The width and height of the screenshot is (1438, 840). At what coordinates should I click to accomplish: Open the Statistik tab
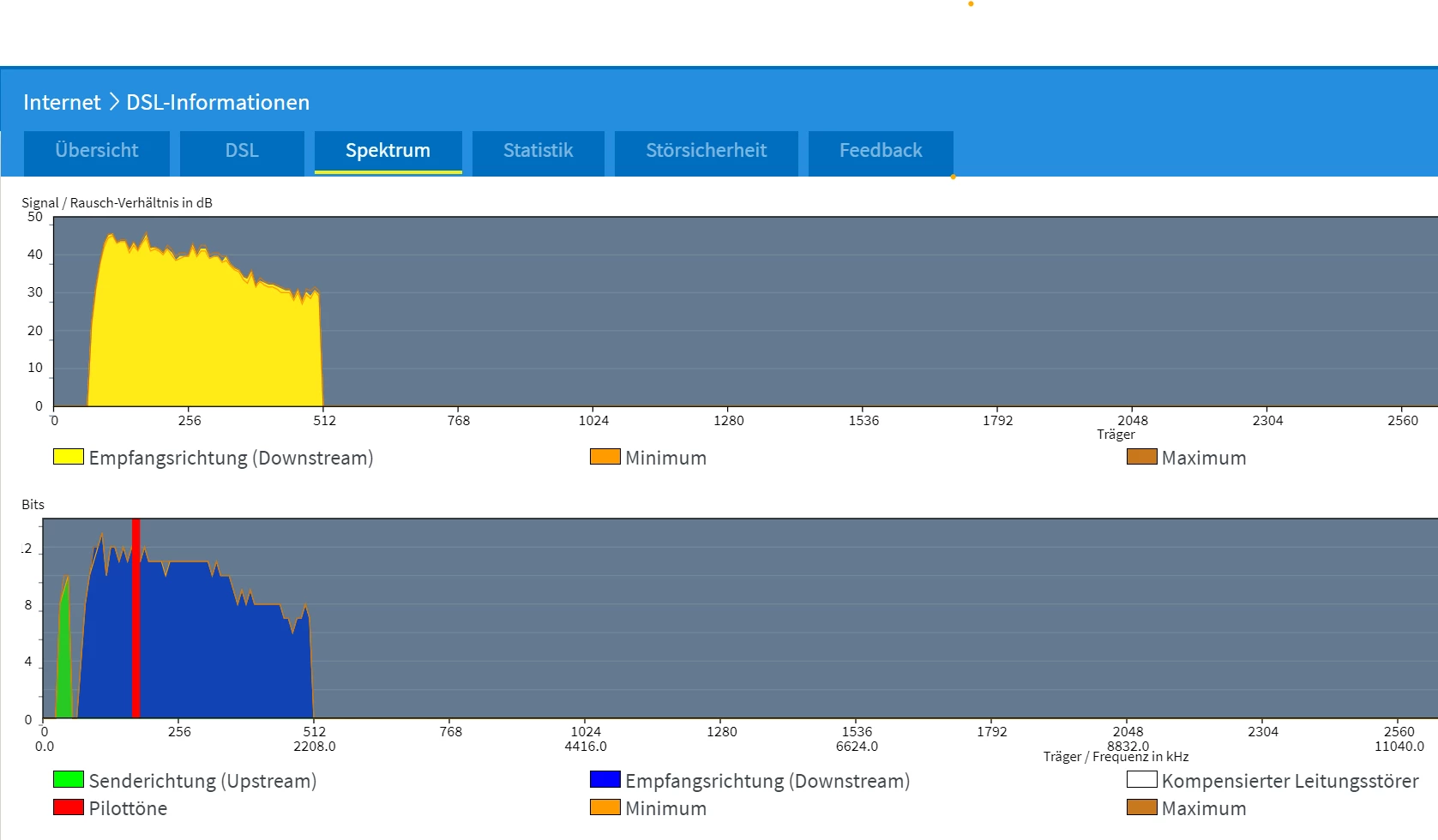coord(538,151)
